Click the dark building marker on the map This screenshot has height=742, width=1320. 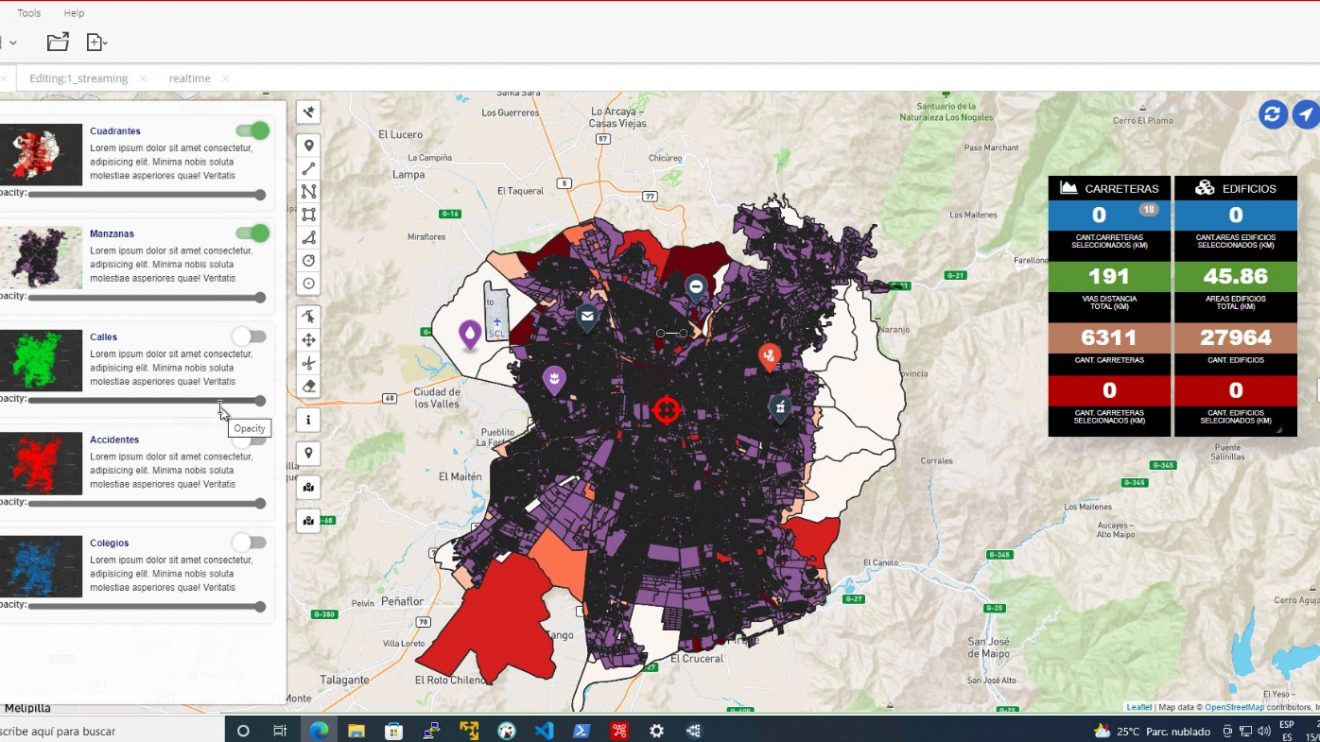[780, 407]
